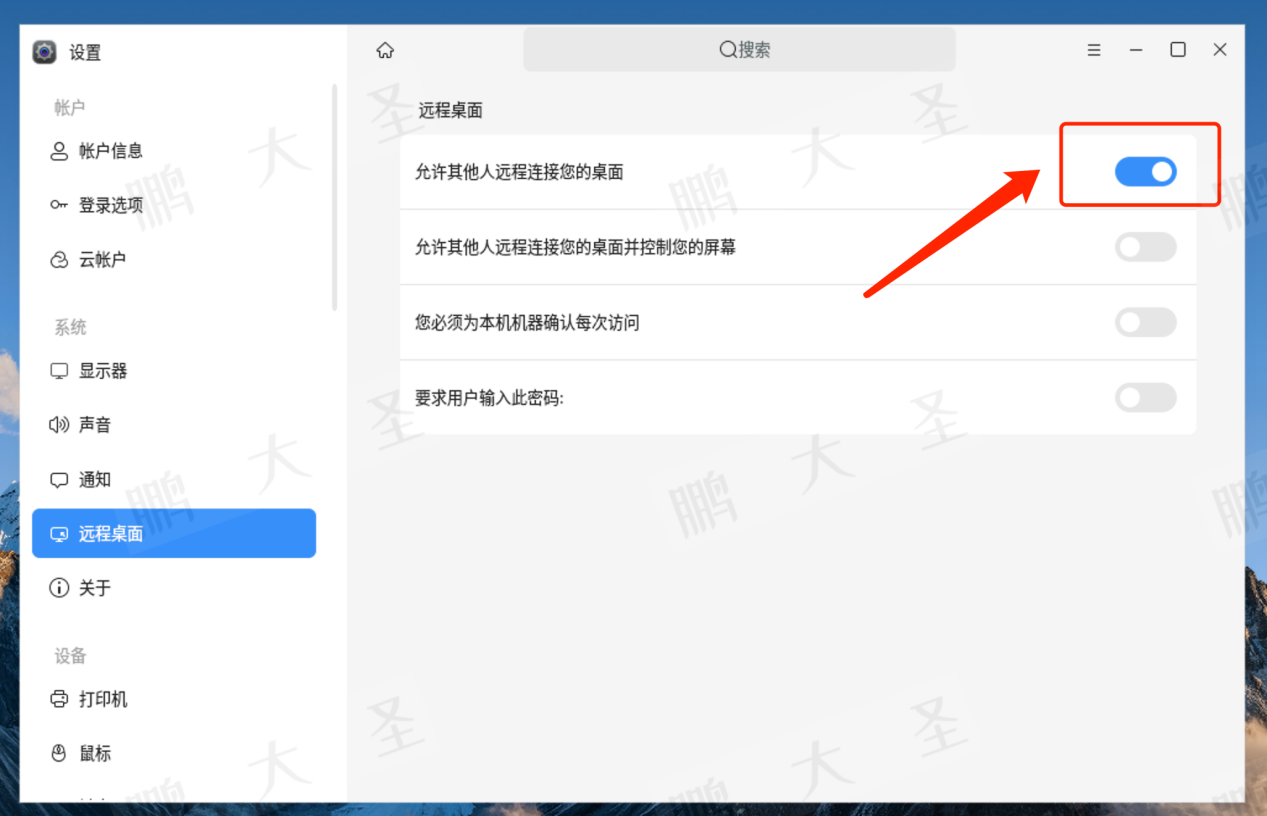Maximize the settings window

[1178, 50]
